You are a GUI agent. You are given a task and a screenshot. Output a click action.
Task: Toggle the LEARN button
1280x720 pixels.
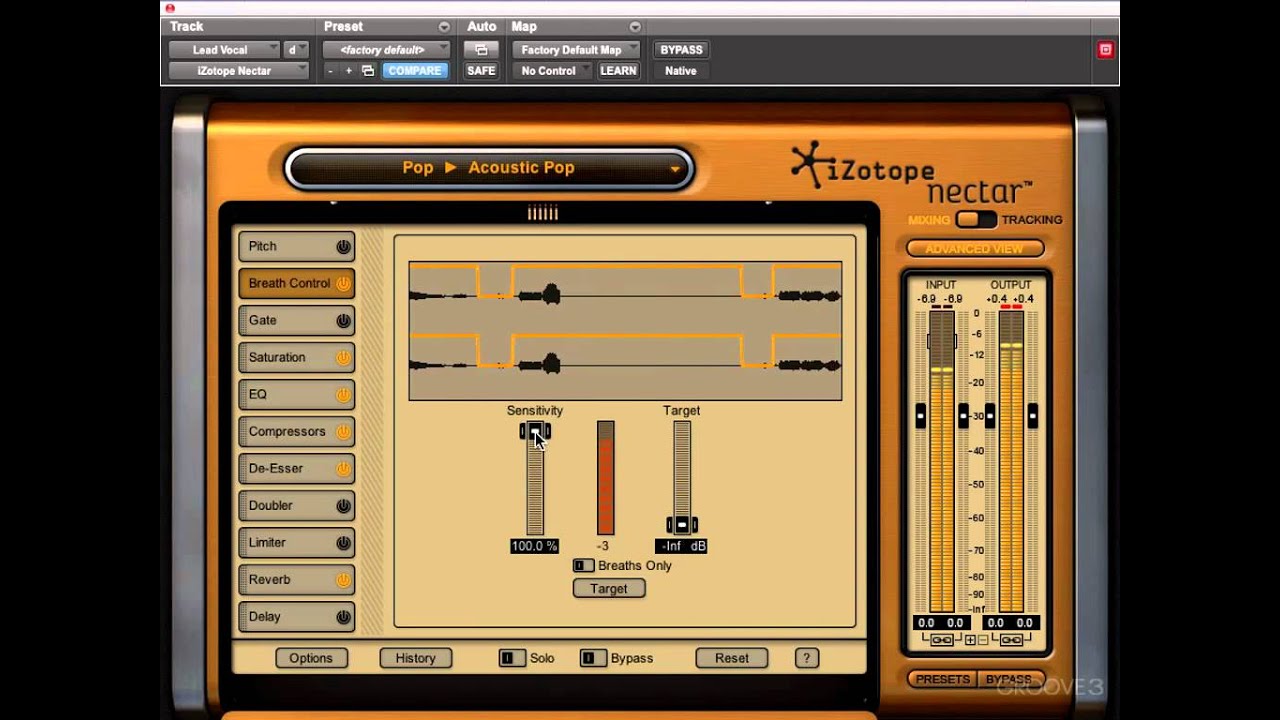coord(618,71)
